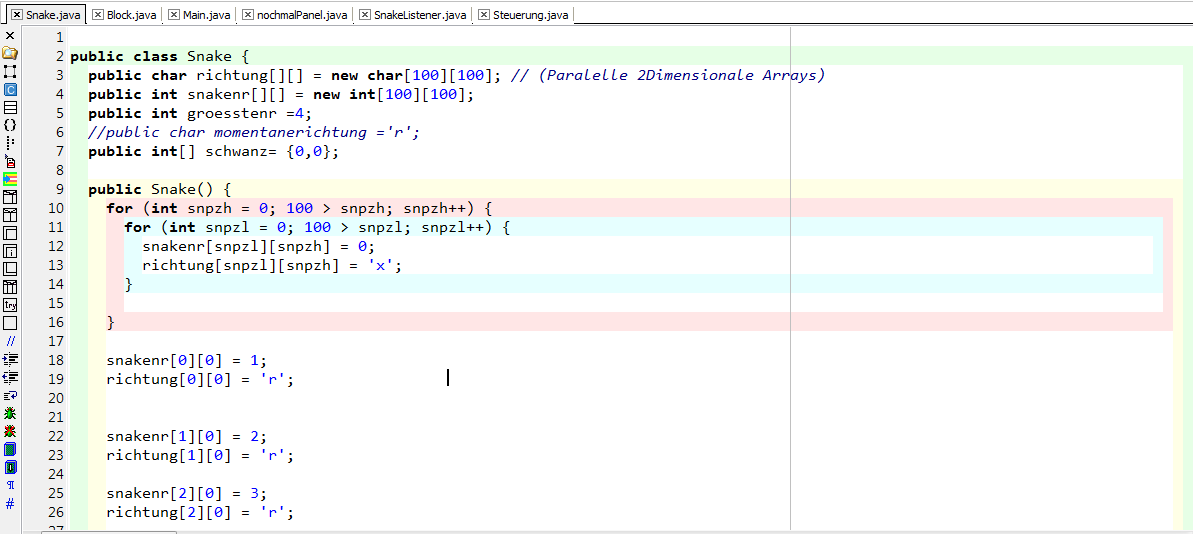Click the green bug breakpoint icon
Screen dimensions: 1193x534
click(10, 413)
